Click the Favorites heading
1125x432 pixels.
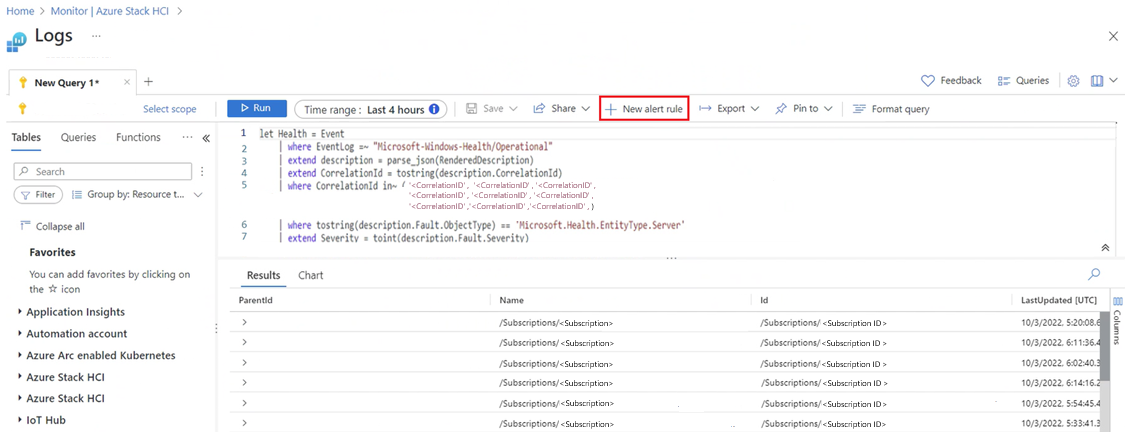tap(52, 253)
